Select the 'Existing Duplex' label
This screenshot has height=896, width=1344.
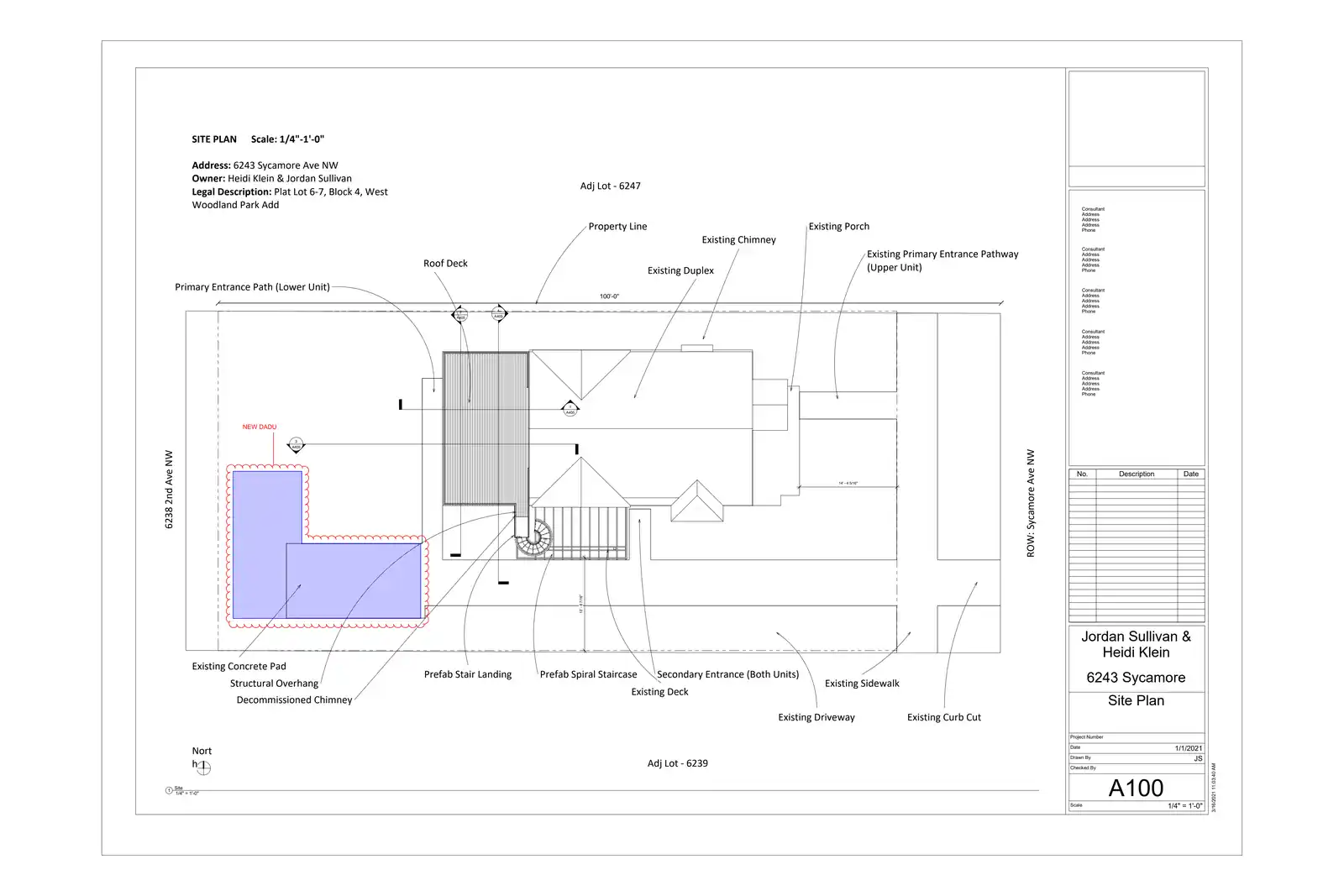coord(680,270)
